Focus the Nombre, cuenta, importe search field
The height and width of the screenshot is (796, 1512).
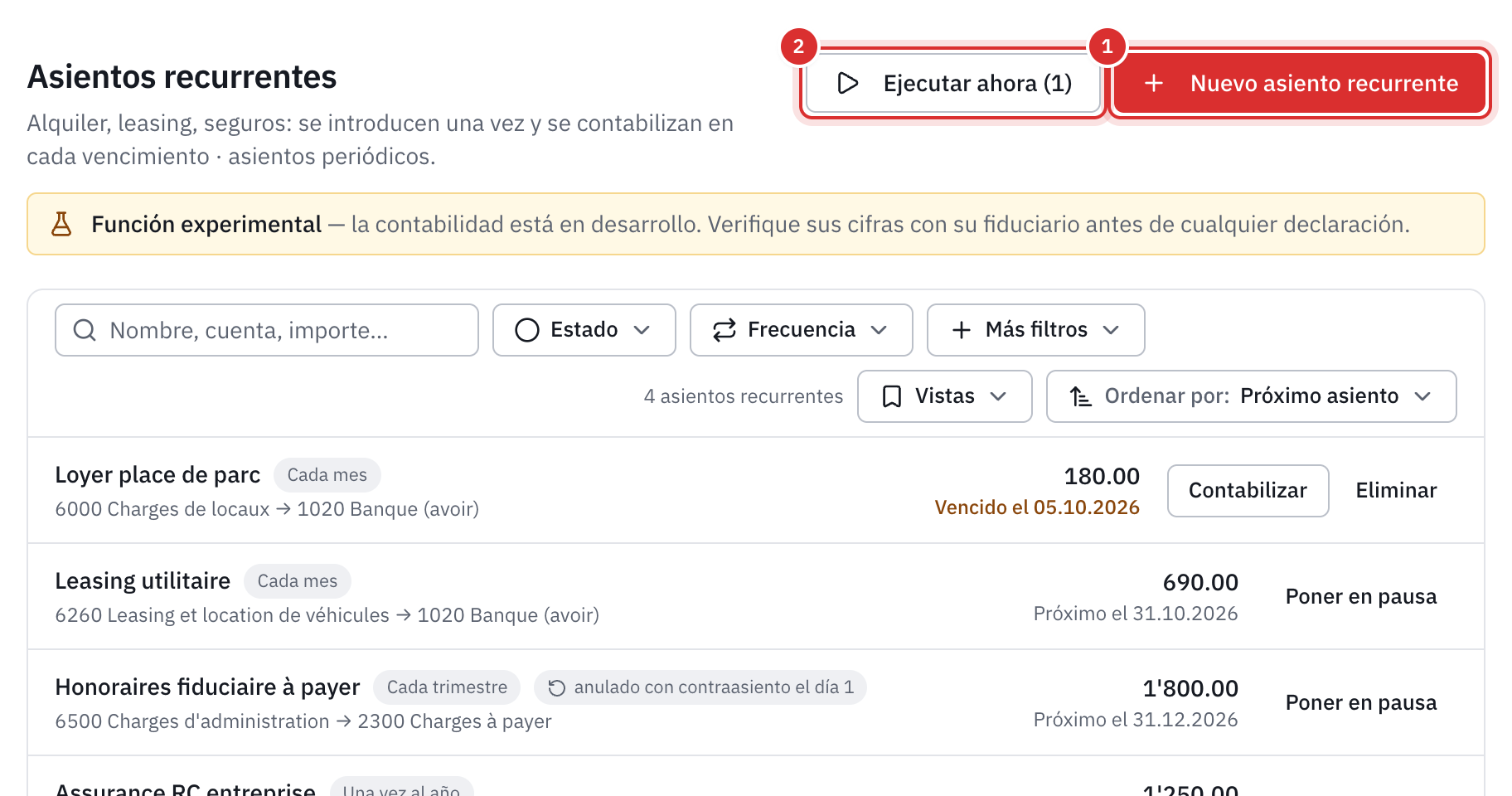[x=267, y=330]
